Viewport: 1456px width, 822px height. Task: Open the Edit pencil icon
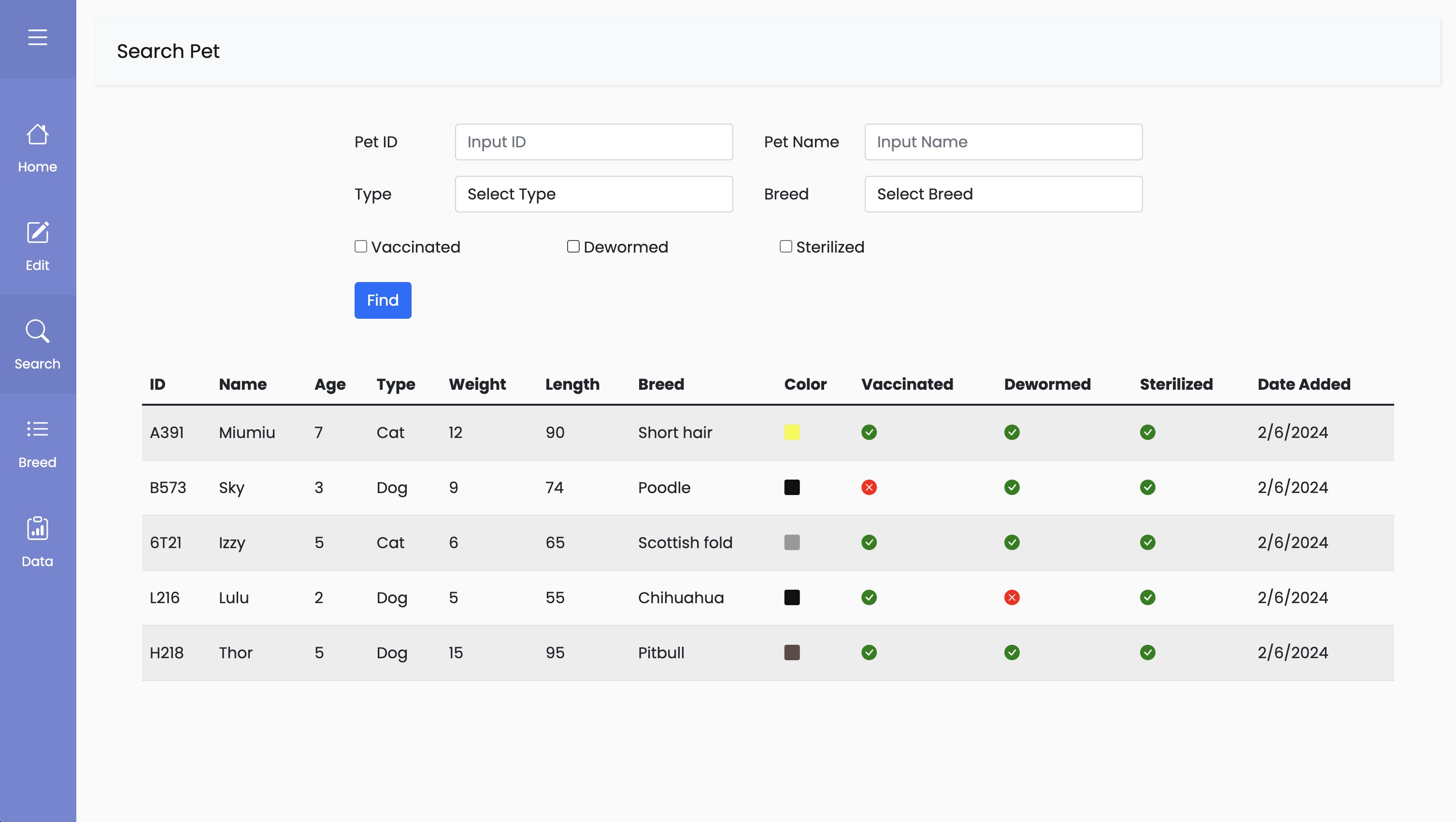coord(37,233)
